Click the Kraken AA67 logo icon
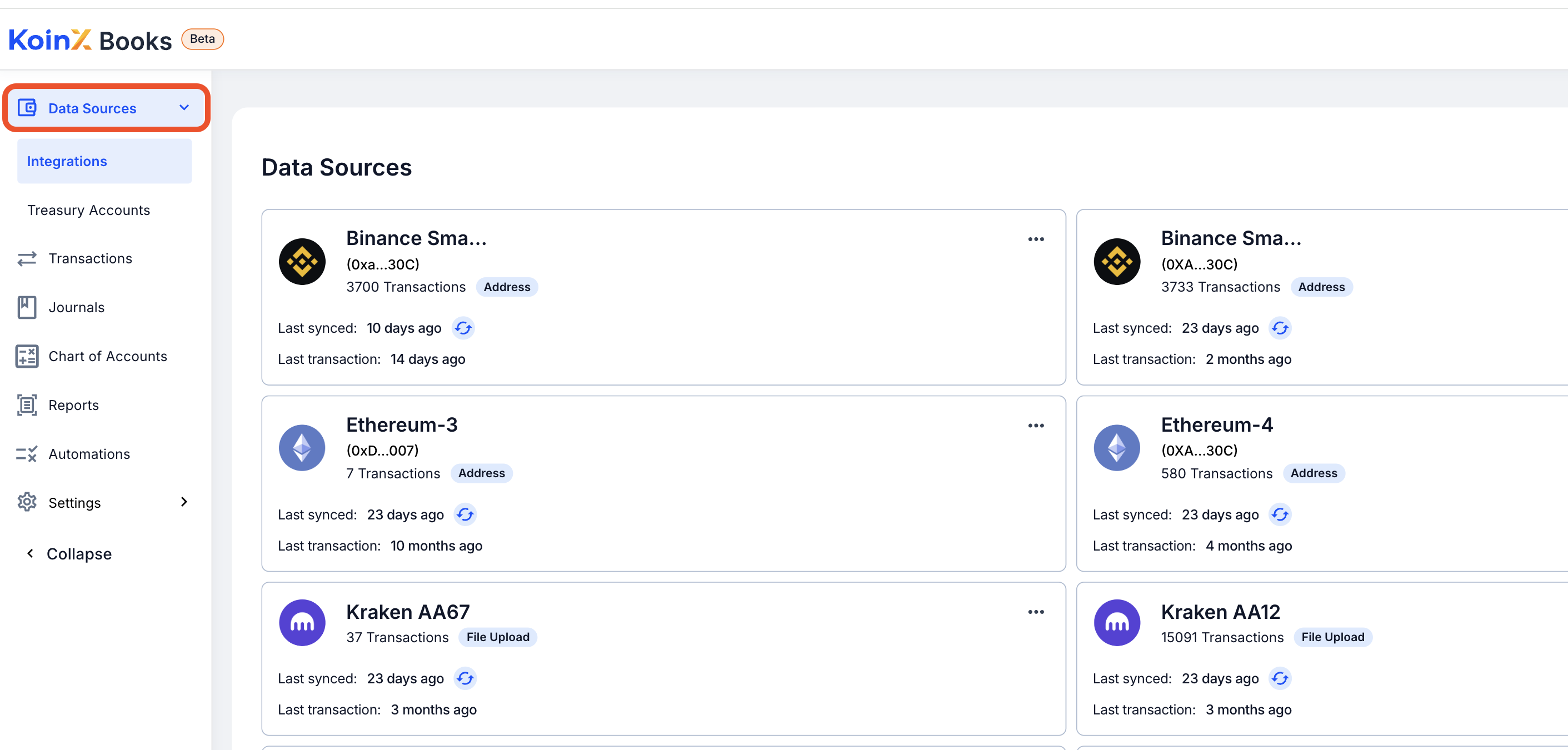Screen dimensions: 1568x750 [x=302, y=623]
